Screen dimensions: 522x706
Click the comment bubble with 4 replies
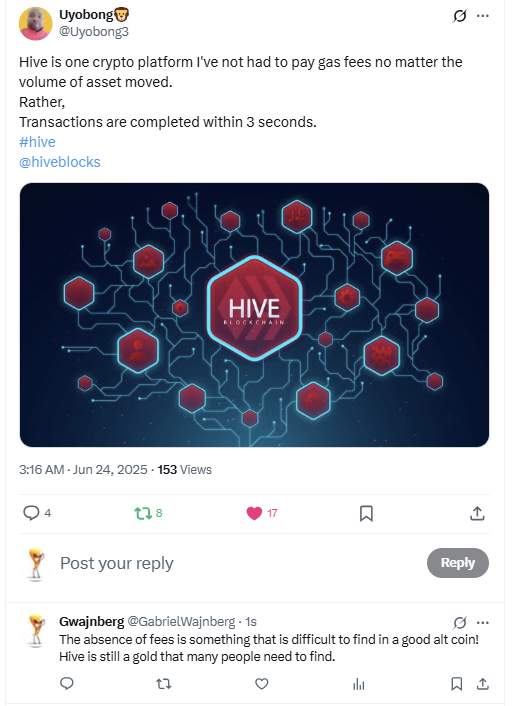pyautogui.click(x=36, y=513)
